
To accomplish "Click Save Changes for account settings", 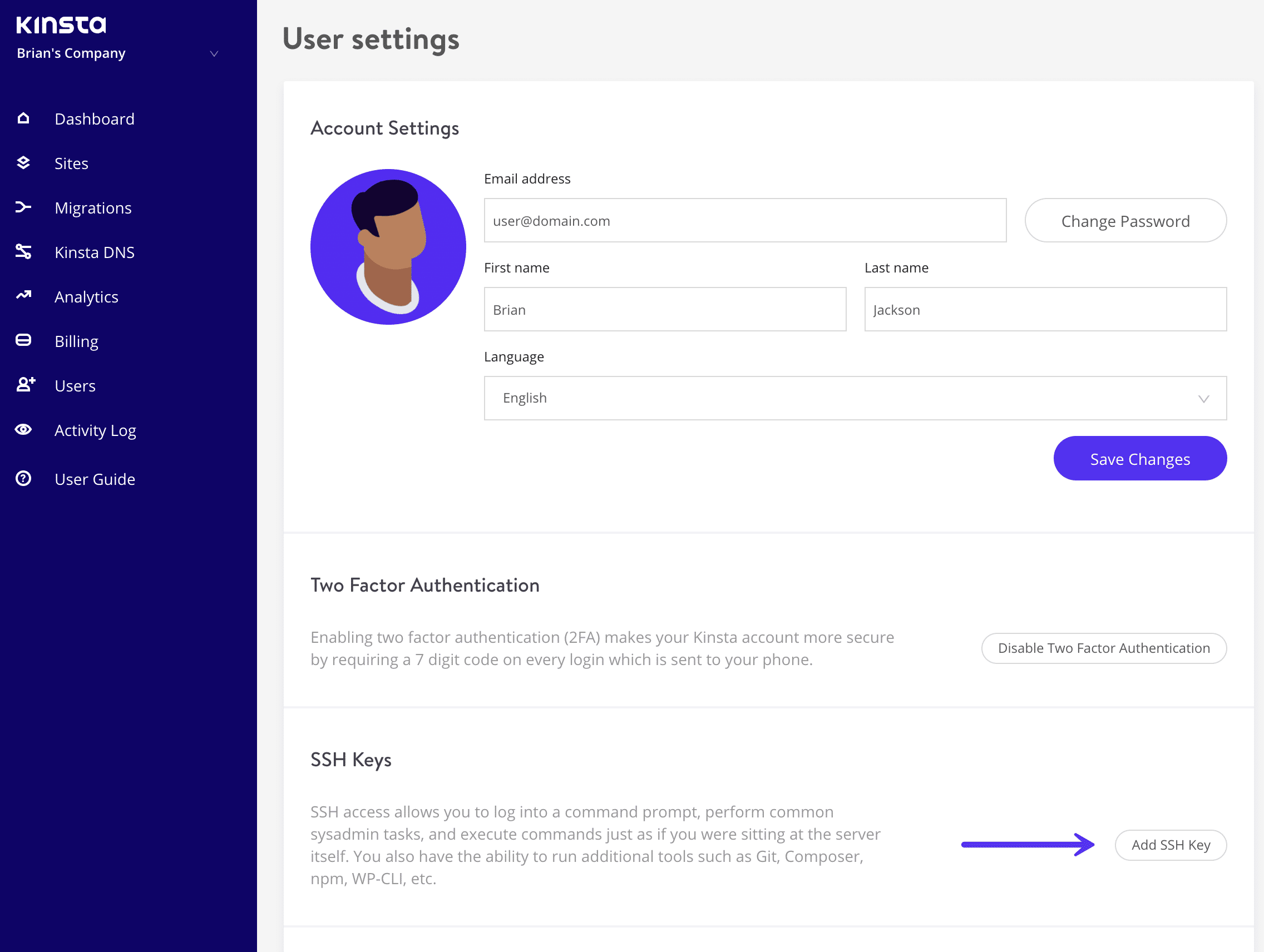I will point(1140,458).
